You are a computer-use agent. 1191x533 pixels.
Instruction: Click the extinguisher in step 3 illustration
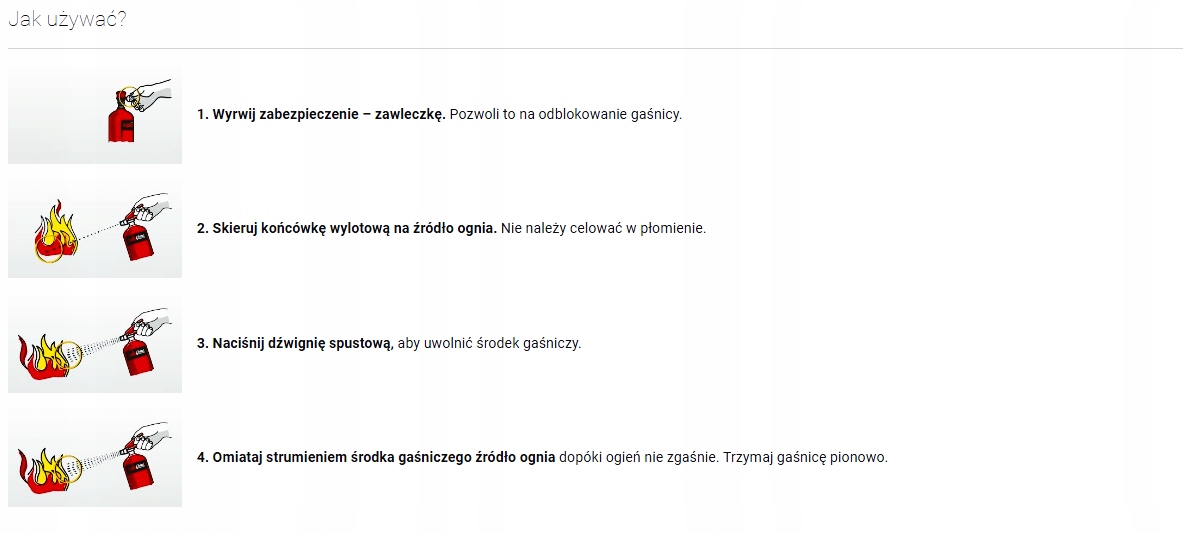point(135,355)
